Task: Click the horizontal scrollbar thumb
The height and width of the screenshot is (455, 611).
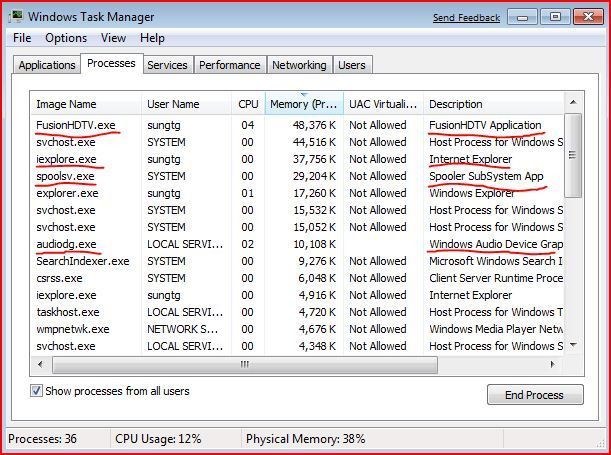Action: [x=245, y=365]
